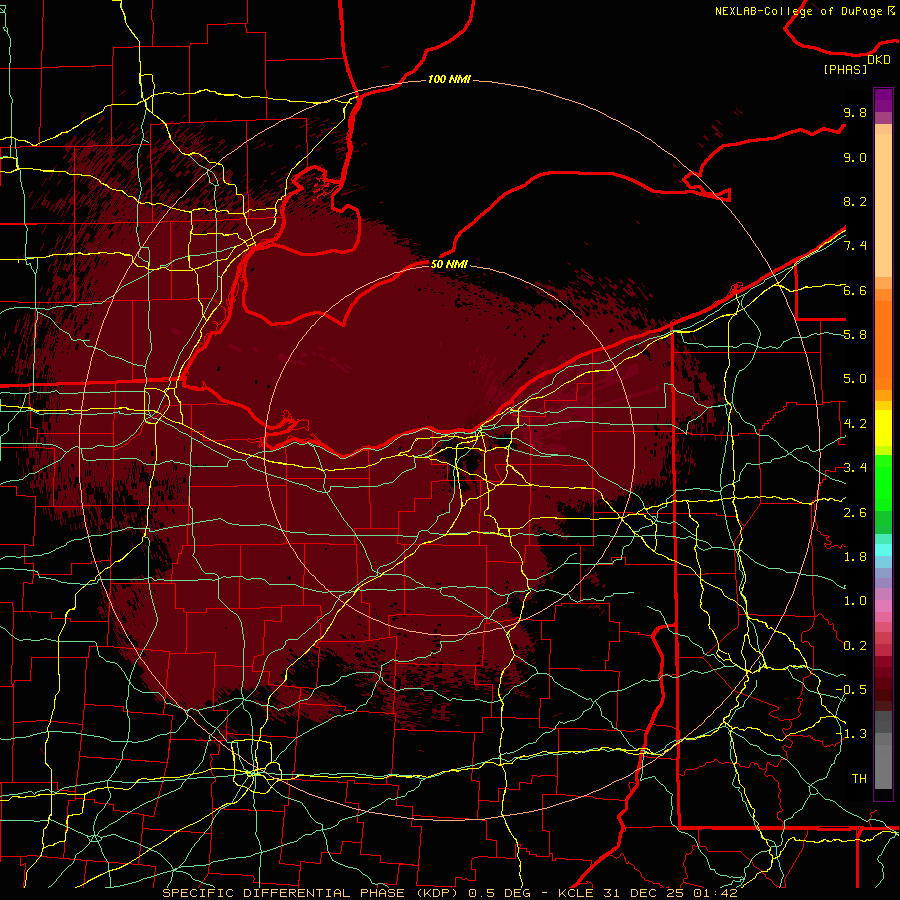Select the [PHAS] units label
The width and height of the screenshot is (900, 900).
click(845, 69)
